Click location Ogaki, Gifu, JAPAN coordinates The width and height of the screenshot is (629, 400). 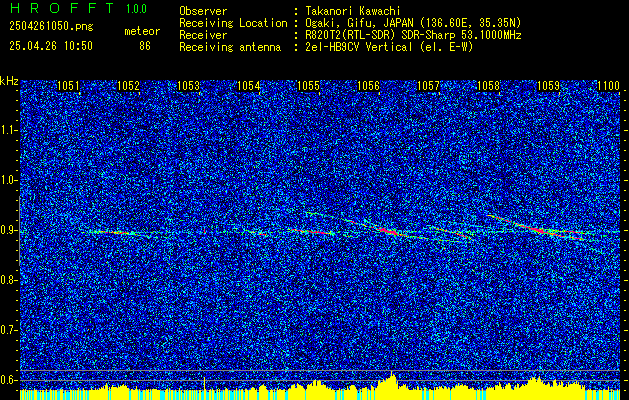(x=412, y=23)
